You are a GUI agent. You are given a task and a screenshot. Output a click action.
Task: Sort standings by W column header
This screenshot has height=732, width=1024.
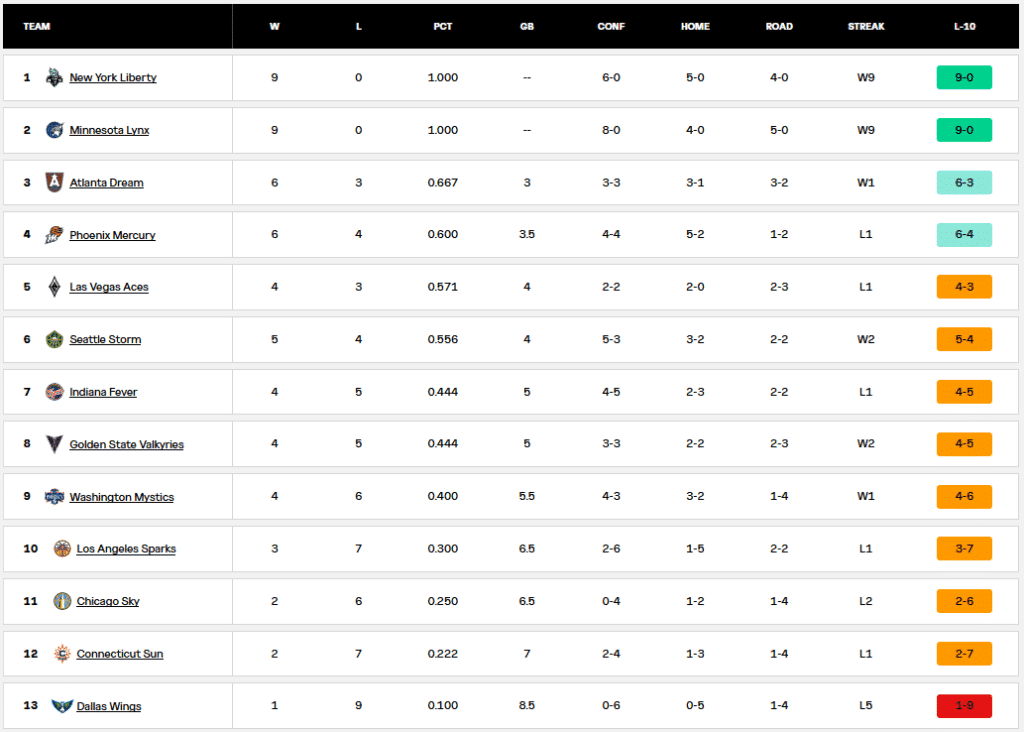[274, 27]
